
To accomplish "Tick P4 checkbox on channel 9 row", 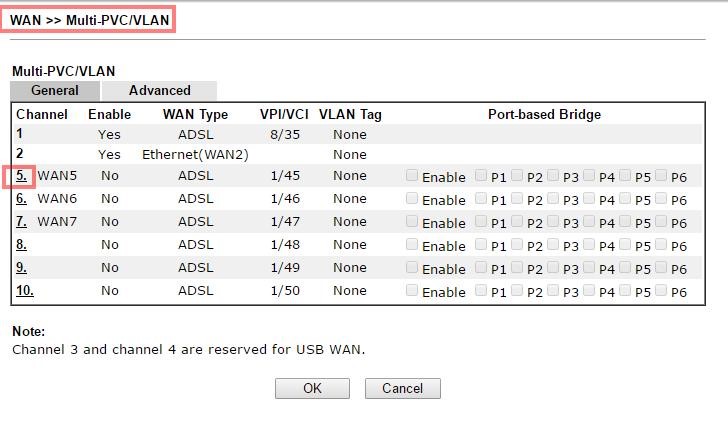I will 589,267.
